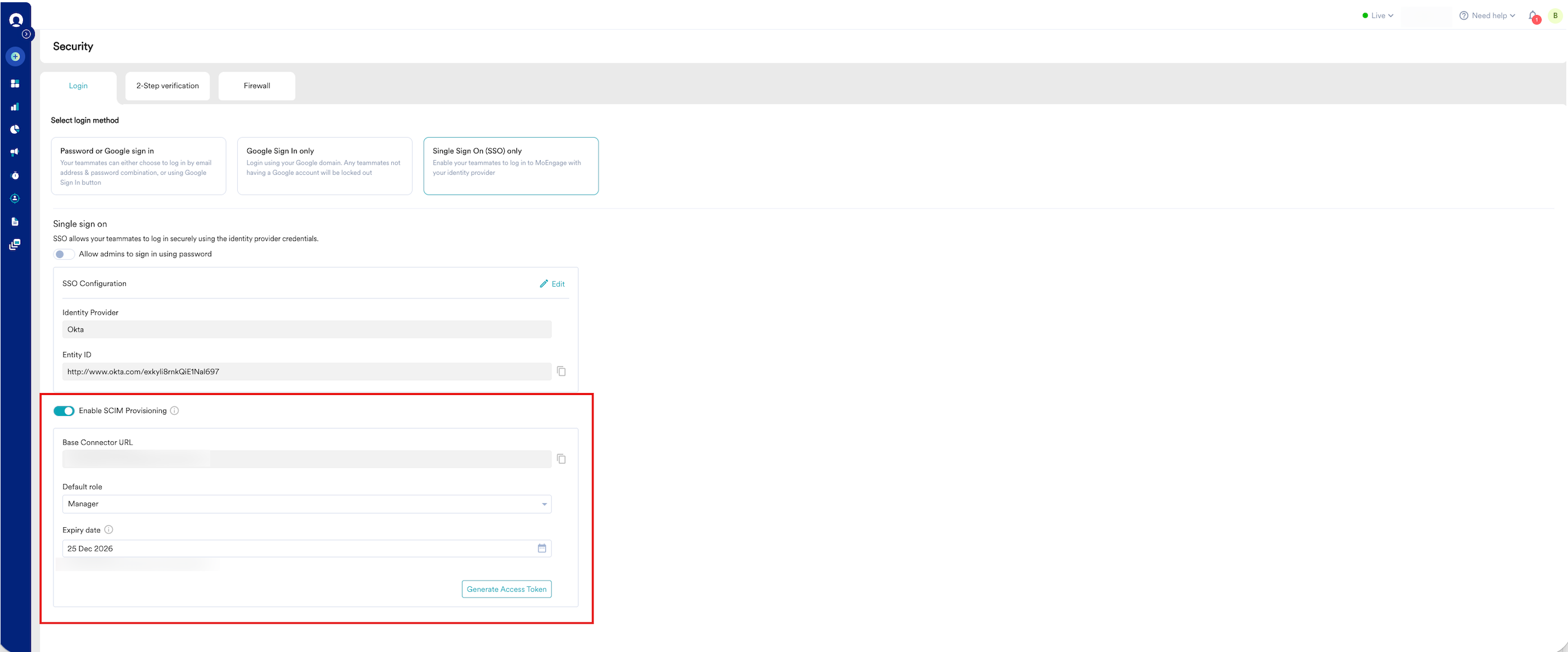Open the bar chart analytics icon

coord(15,107)
